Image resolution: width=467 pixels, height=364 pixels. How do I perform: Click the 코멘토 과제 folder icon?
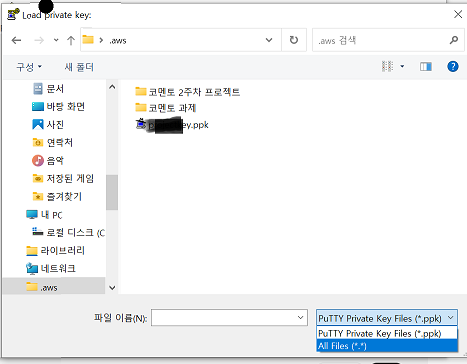coord(141,107)
